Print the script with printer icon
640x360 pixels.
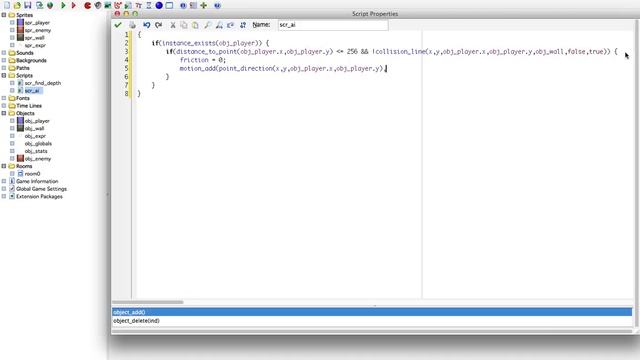coord(132,25)
